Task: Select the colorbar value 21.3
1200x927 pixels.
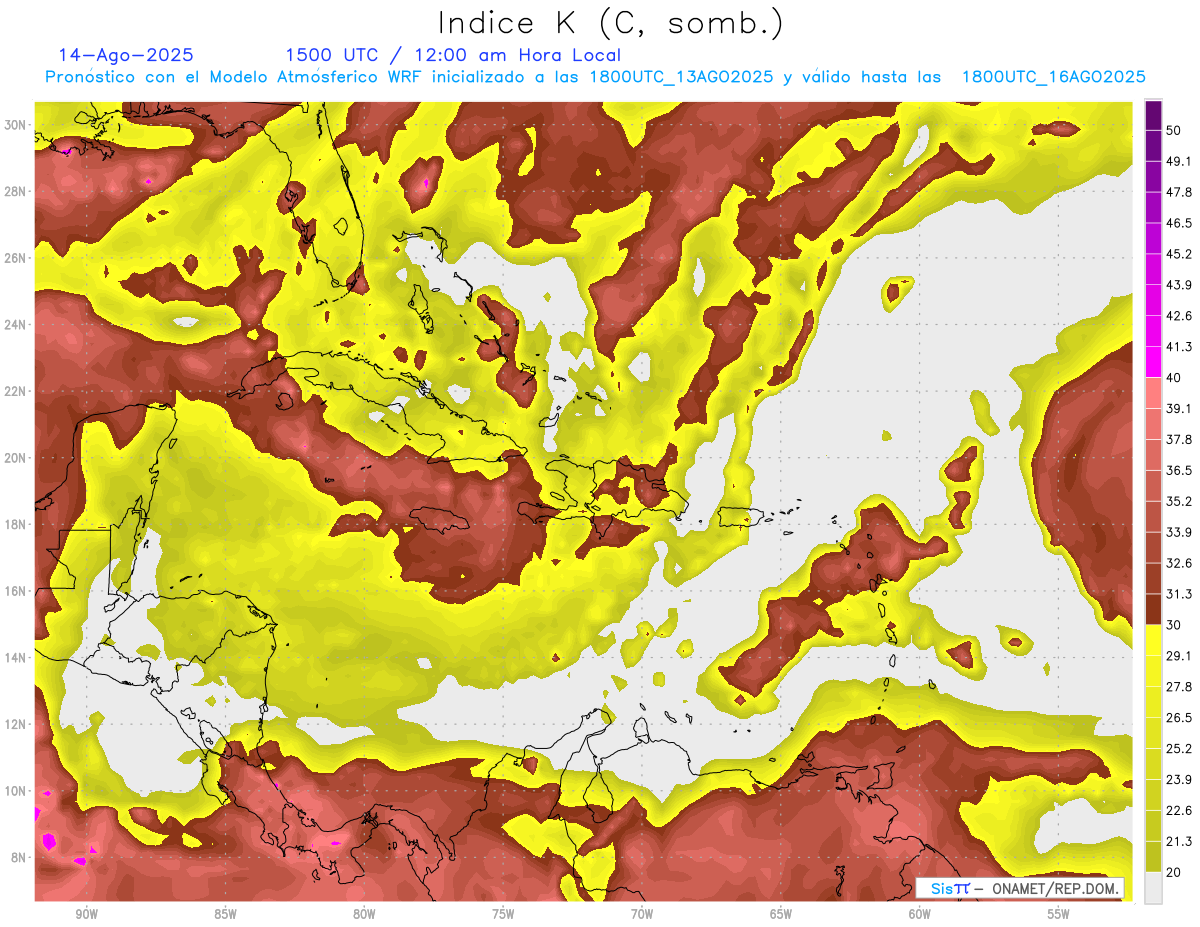Action: pos(1178,841)
